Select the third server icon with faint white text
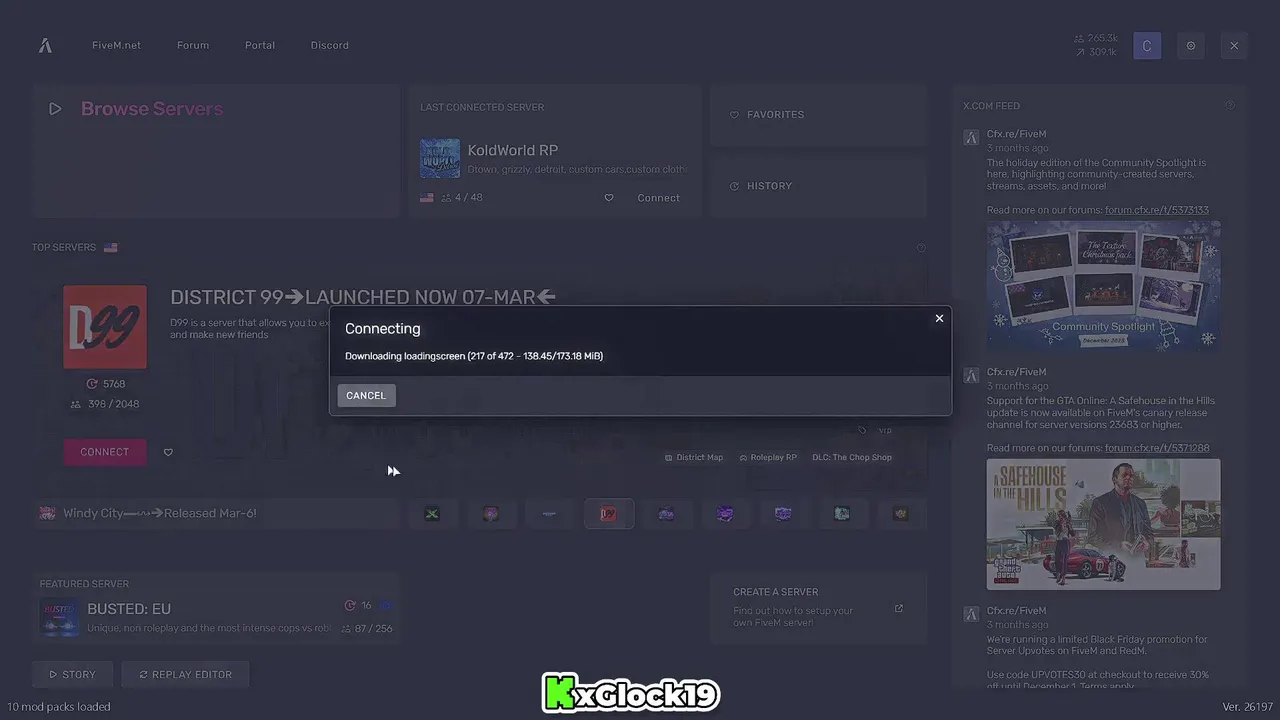This screenshot has height=720, width=1280. [549, 514]
